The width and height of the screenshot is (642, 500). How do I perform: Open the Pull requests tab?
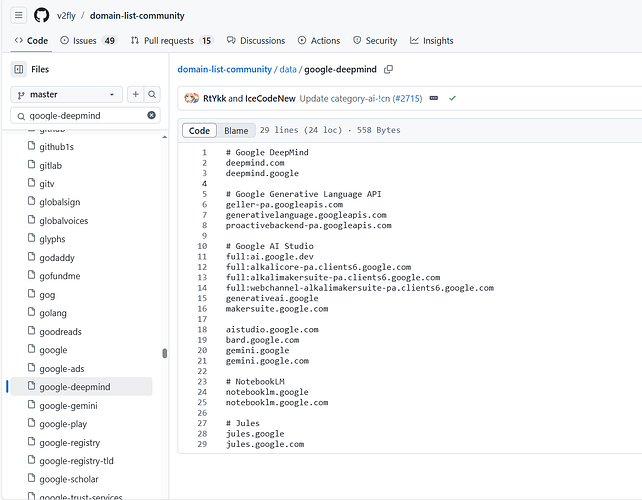point(172,41)
